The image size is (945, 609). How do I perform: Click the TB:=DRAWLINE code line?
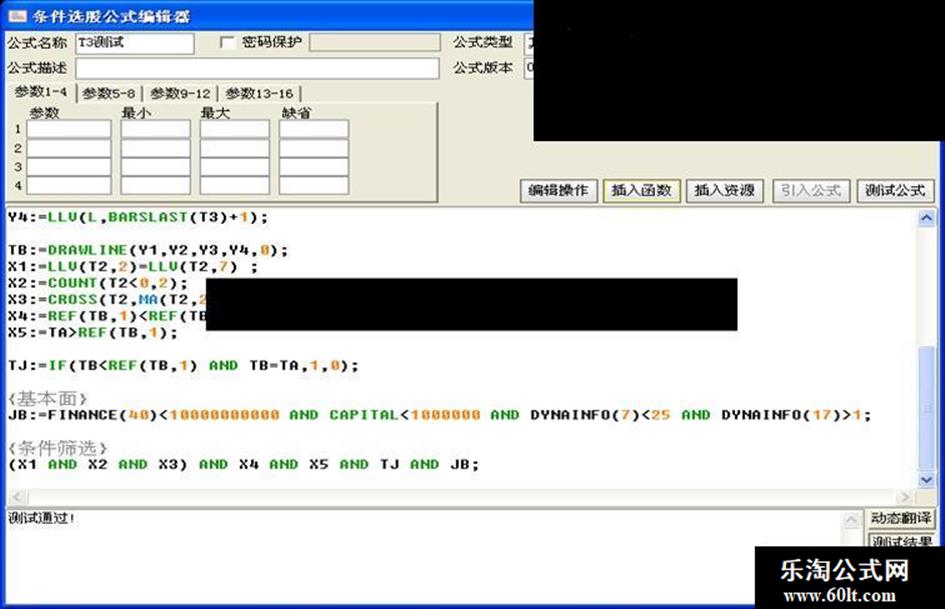148,250
